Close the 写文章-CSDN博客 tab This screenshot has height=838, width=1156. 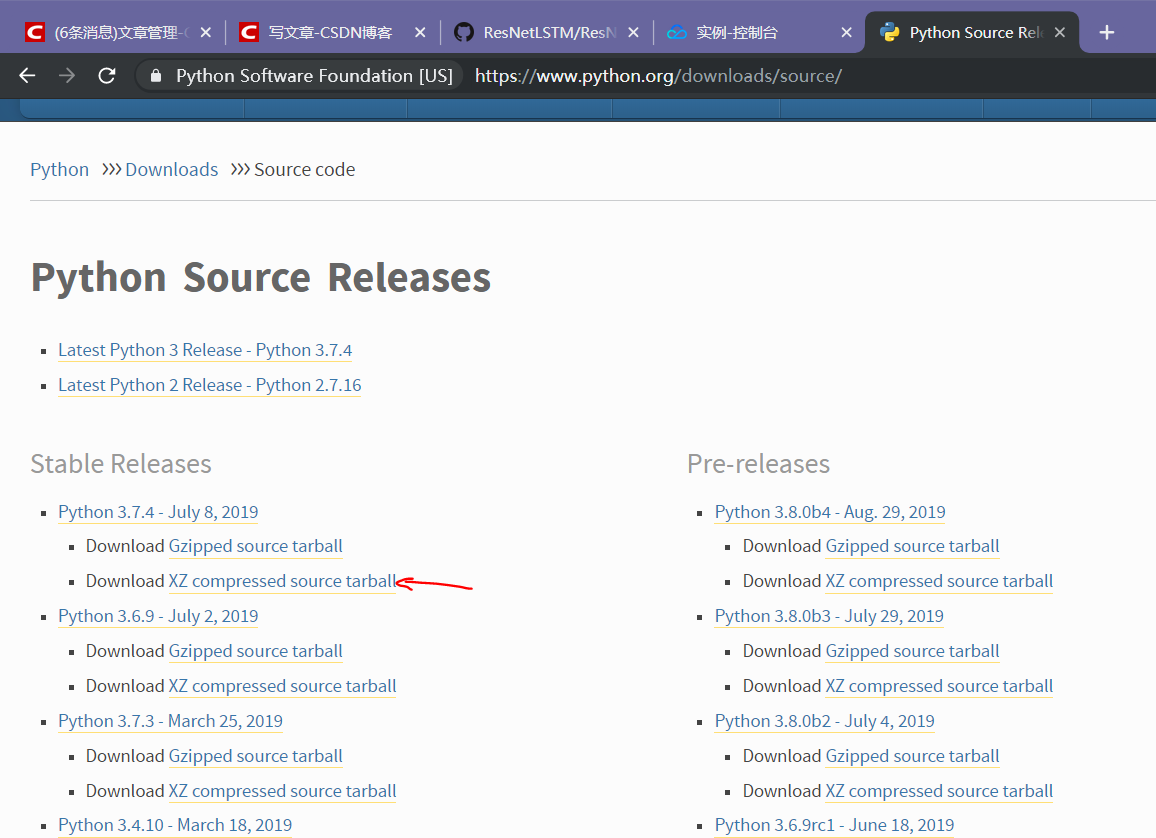click(x=420, y=32)
